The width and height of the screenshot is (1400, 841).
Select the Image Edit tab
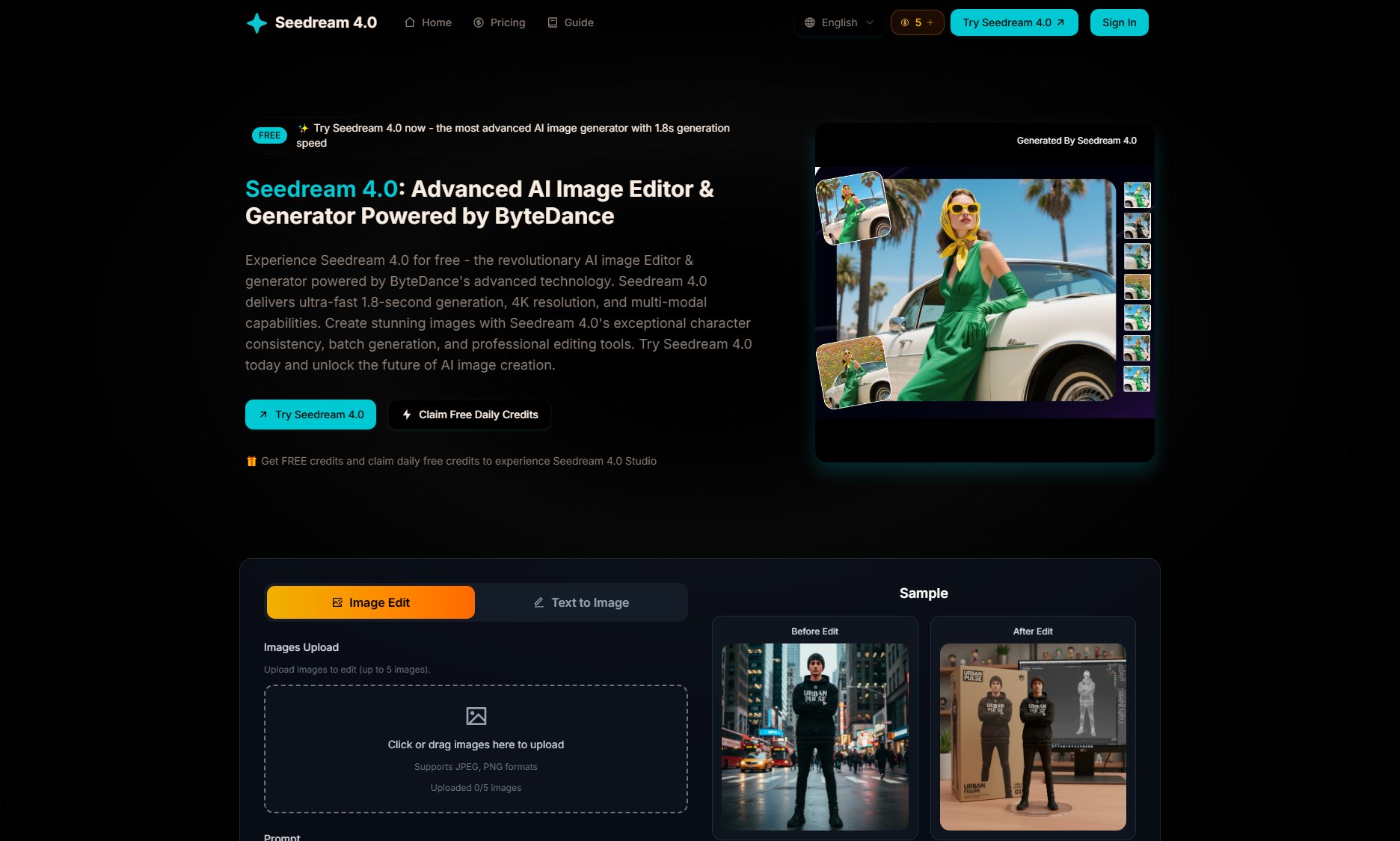click(371, 602)
